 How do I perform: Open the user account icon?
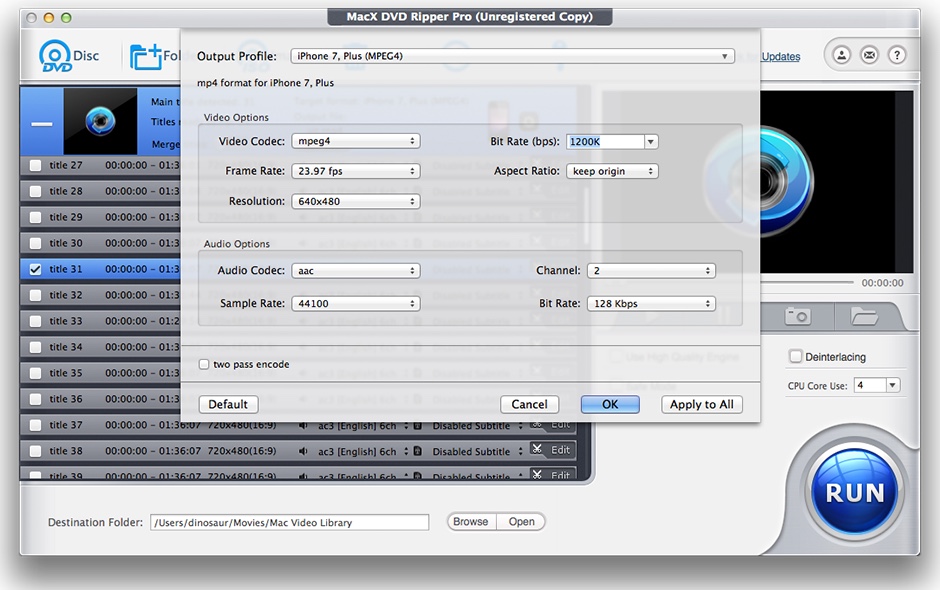coord(842,55)
